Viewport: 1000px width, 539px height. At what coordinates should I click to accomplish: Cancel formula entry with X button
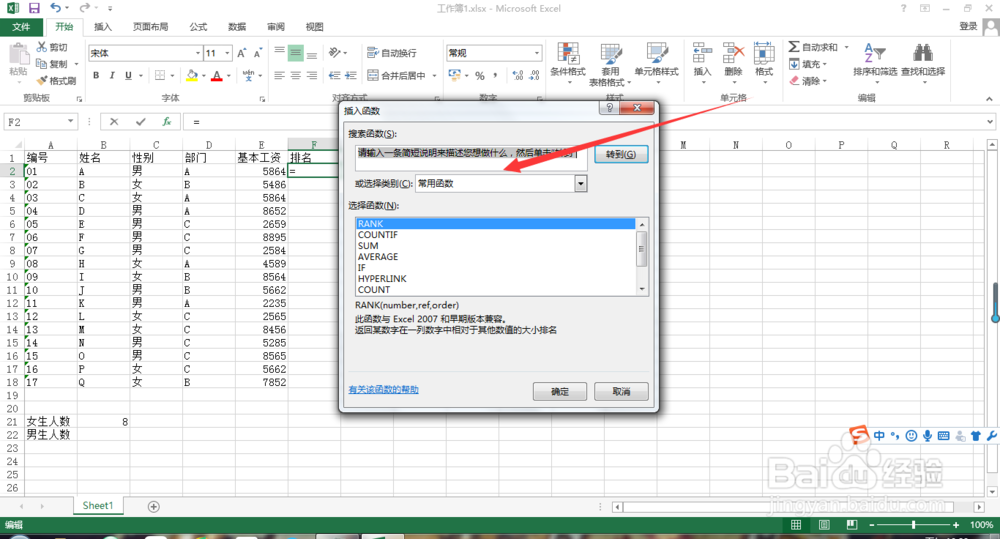[114, 122]
